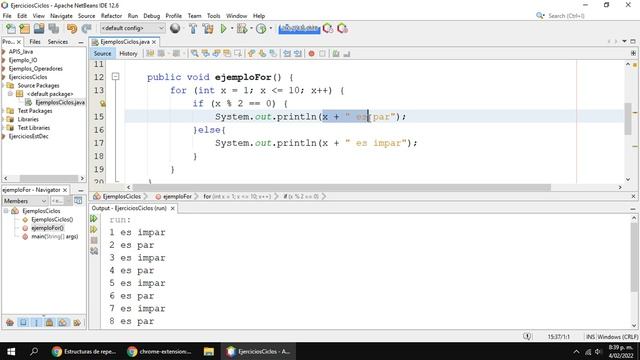Image resolution: width=640 pixels, height=360 pixels.
Task: Collapse the ejemploFor method code fold
Action: tap(116, 77)
